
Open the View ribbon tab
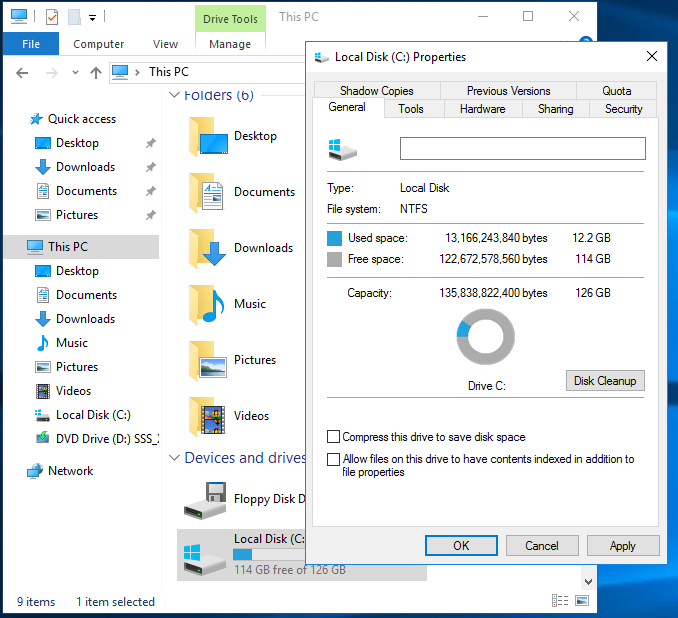pos(165,44)
